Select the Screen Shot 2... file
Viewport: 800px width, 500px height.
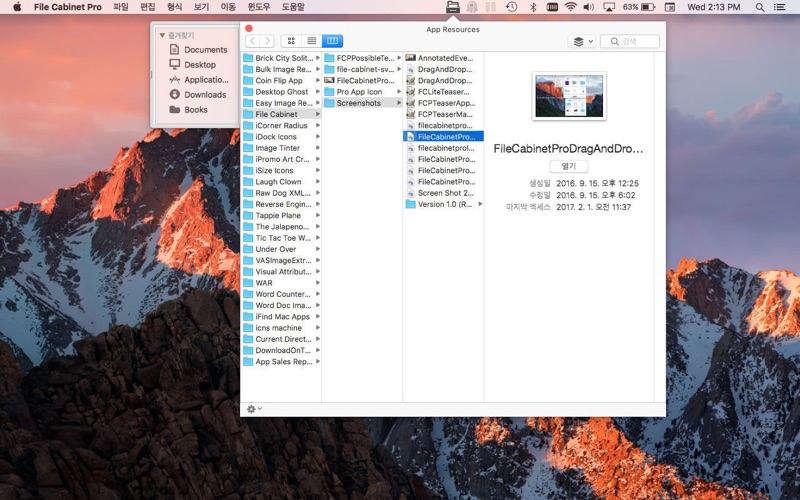pyautogui.click(x=443, y=193)
